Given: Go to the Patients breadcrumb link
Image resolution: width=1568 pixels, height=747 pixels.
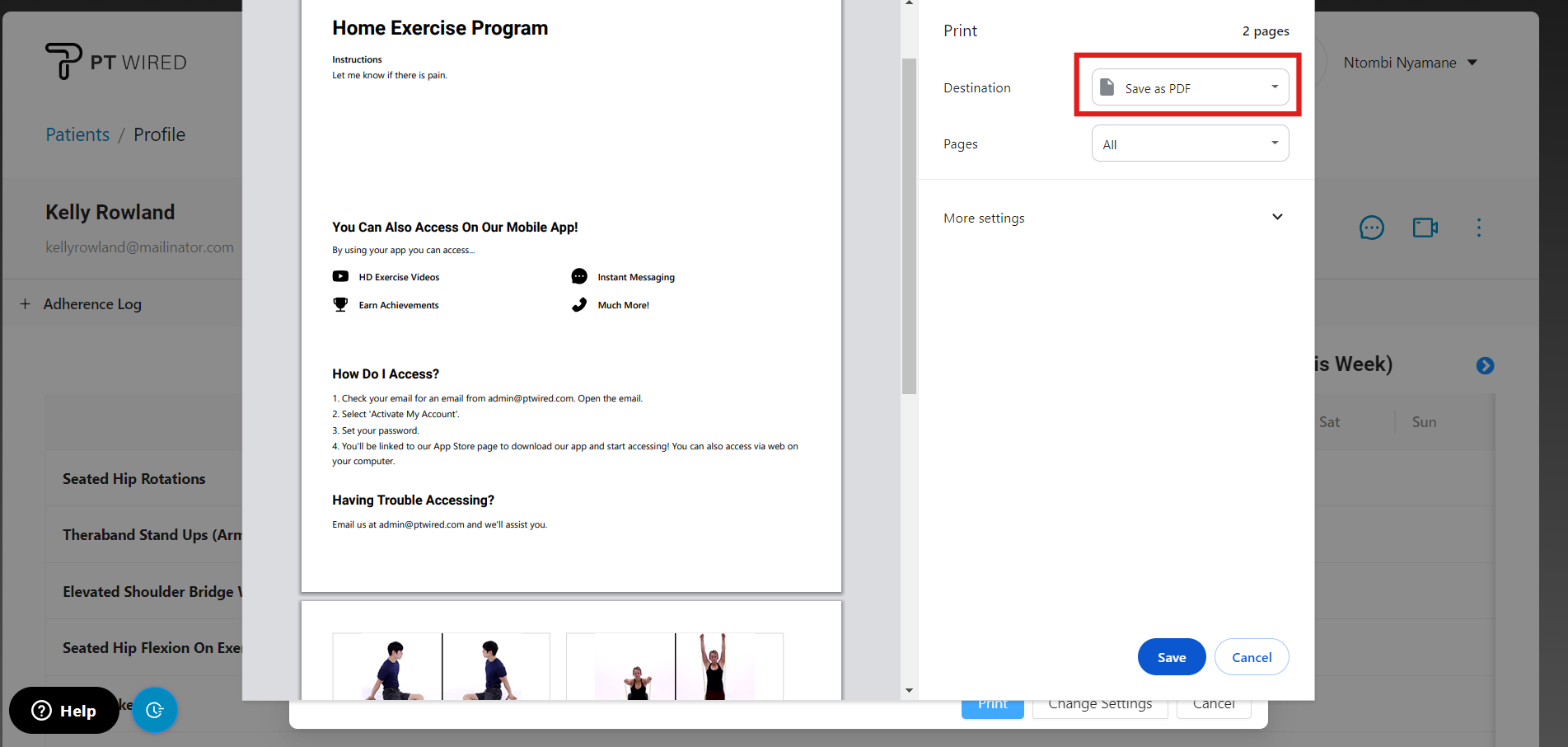Looking at the screenshot, I should [77, 134].
